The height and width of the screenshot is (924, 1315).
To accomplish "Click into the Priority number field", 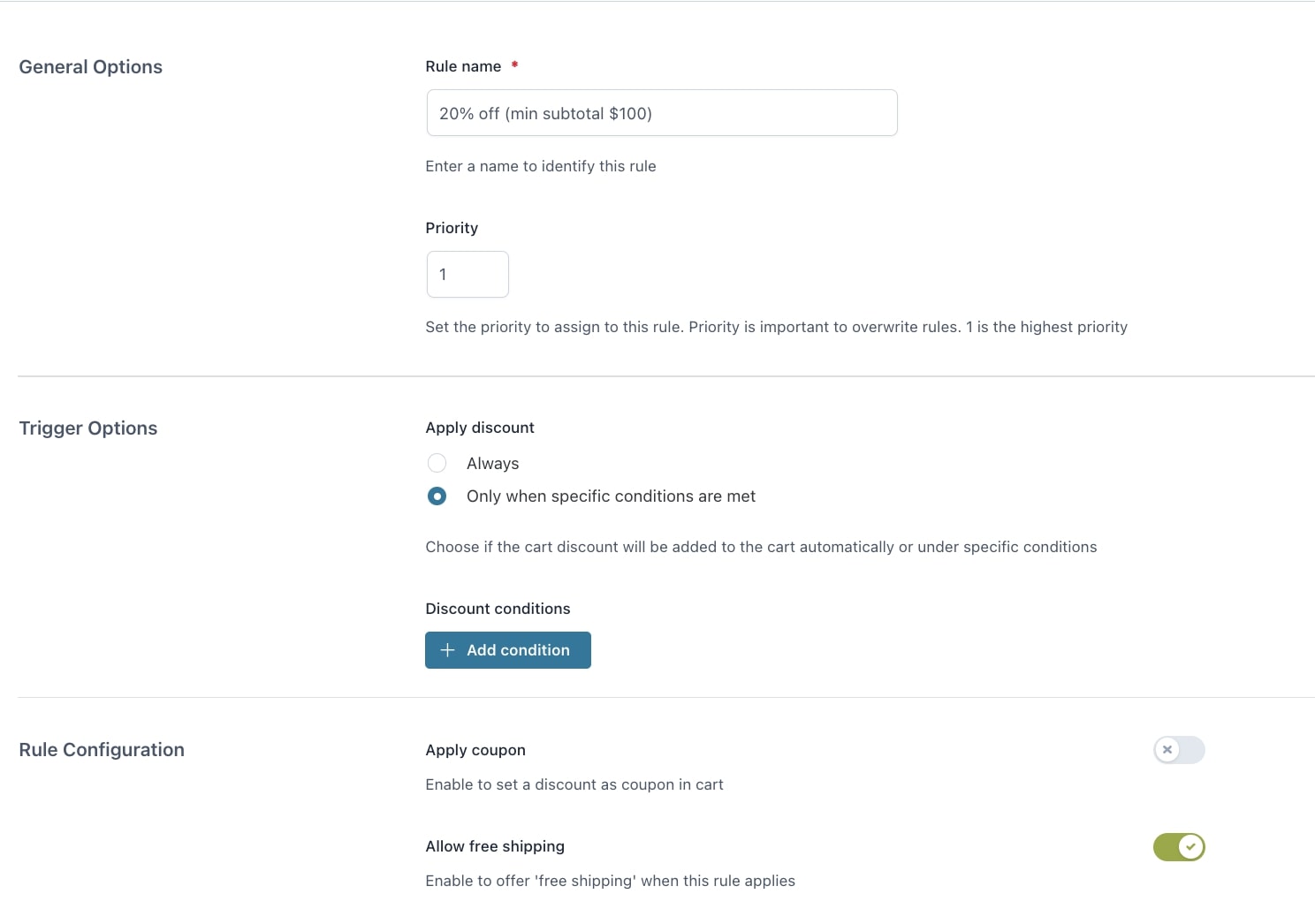I will [467, 275].
